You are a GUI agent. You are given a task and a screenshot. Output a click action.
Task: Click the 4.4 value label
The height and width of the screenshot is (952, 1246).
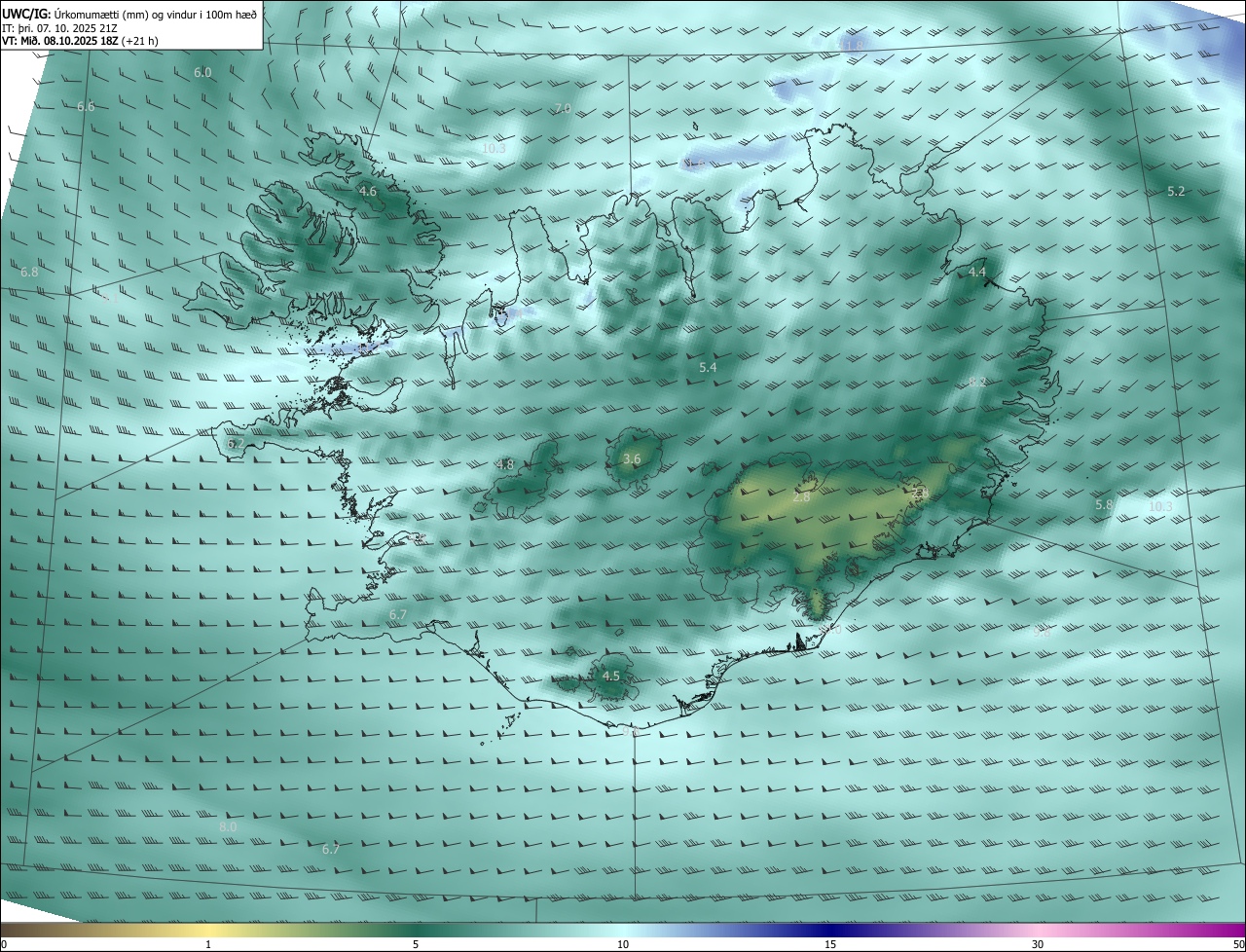pos(977,273)
